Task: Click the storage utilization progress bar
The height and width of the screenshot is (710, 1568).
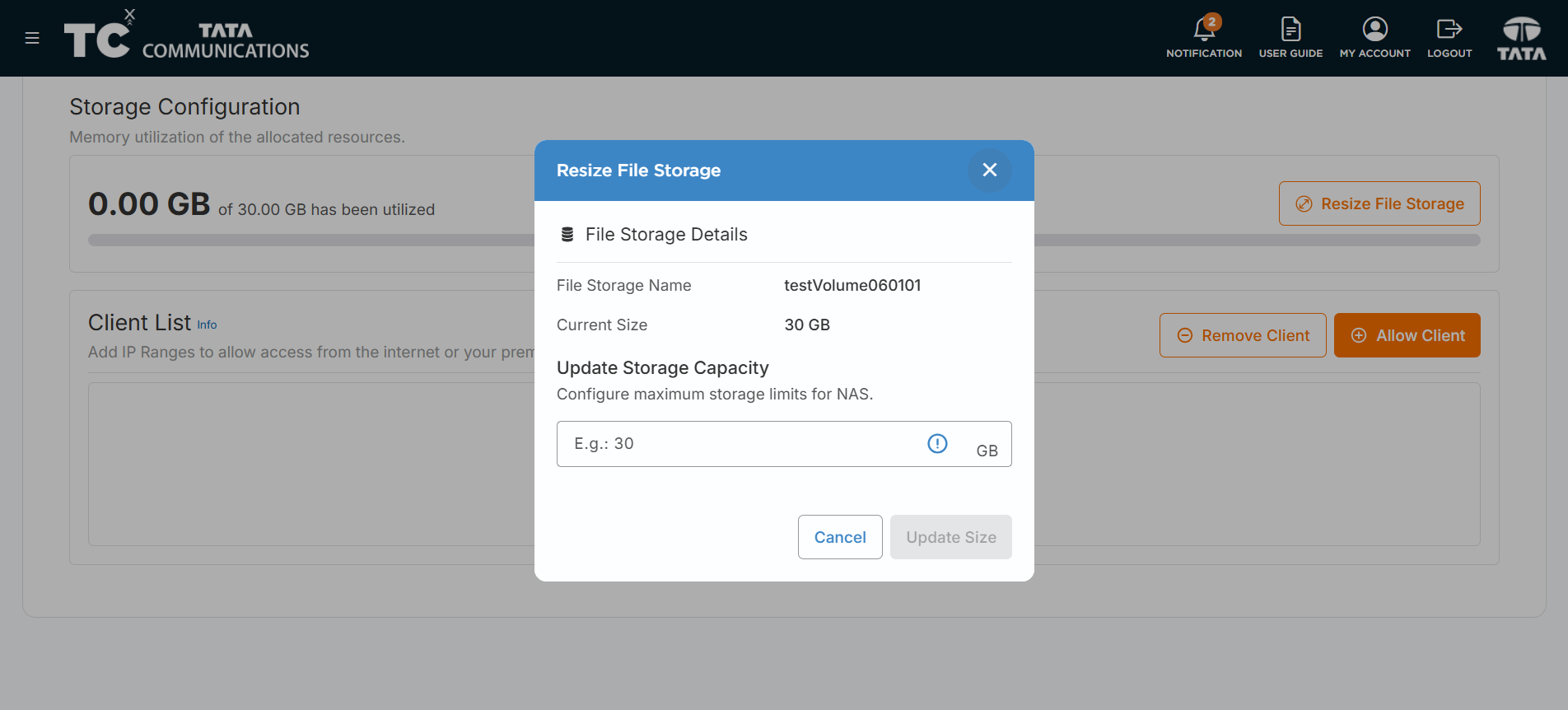Action: (784, 241)
